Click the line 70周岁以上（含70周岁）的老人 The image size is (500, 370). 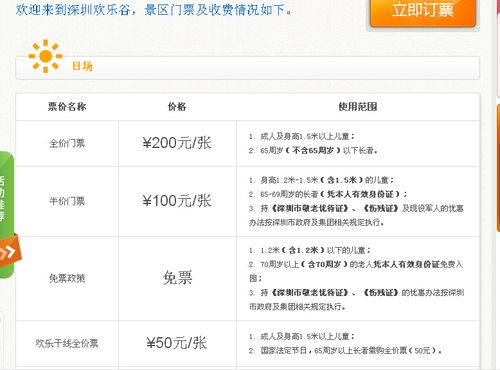[356, 271]
